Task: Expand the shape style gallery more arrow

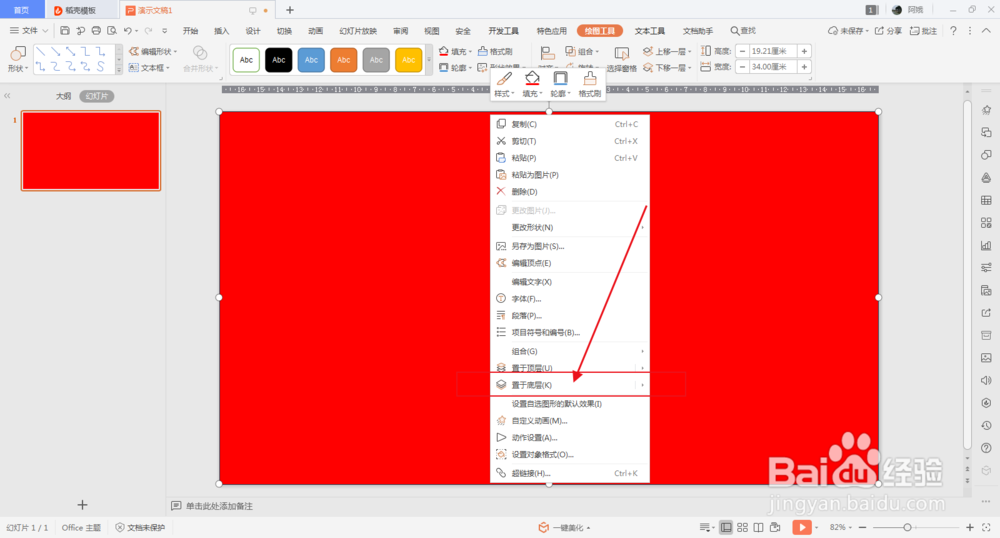Action: pyautogui.click(x=429, y=60)
